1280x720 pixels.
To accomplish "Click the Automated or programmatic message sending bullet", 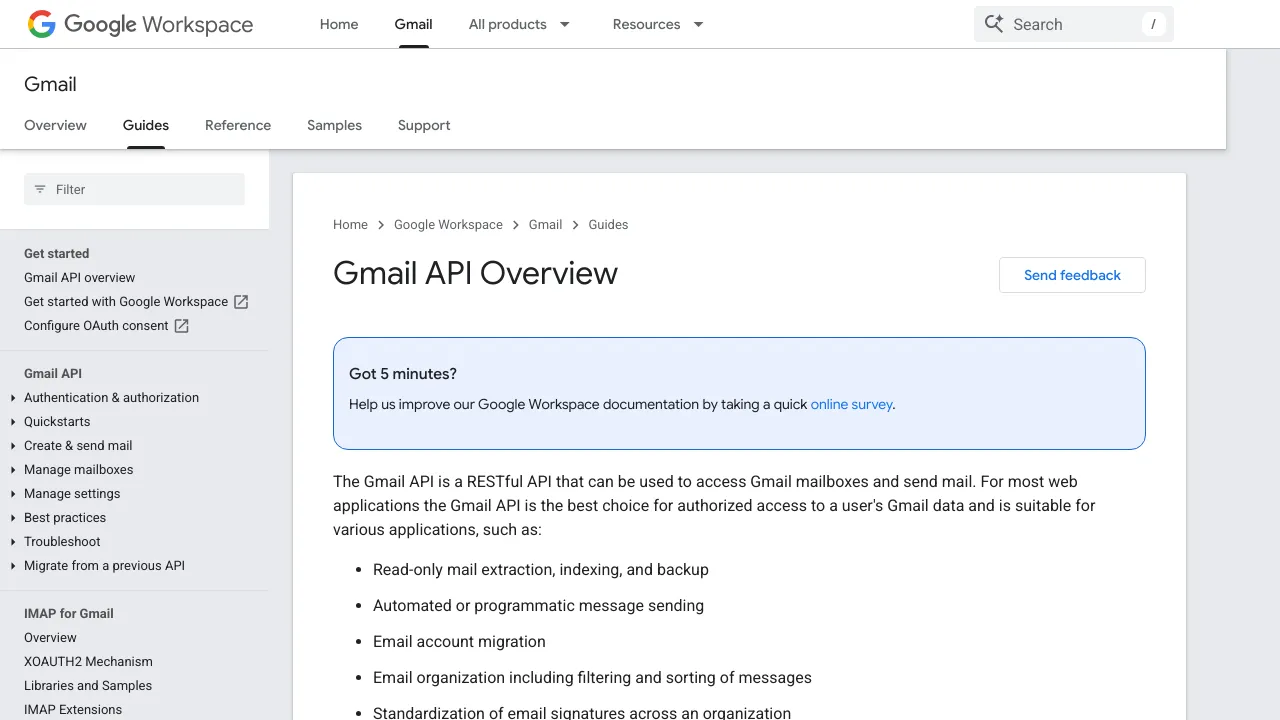I will 538,606.
